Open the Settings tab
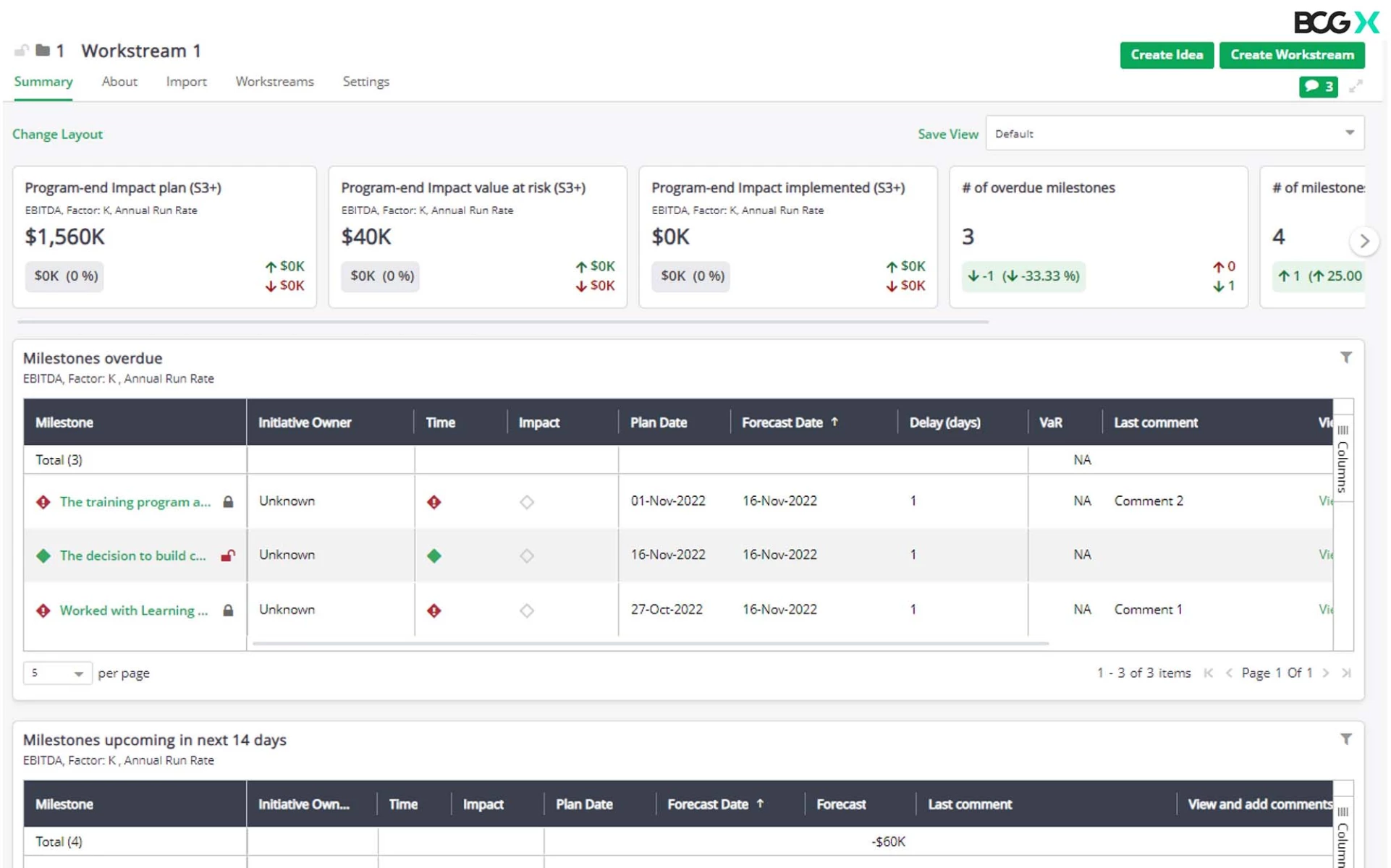Image resolution: width=1391 pixels, height=868 pixels. [365, 82]
